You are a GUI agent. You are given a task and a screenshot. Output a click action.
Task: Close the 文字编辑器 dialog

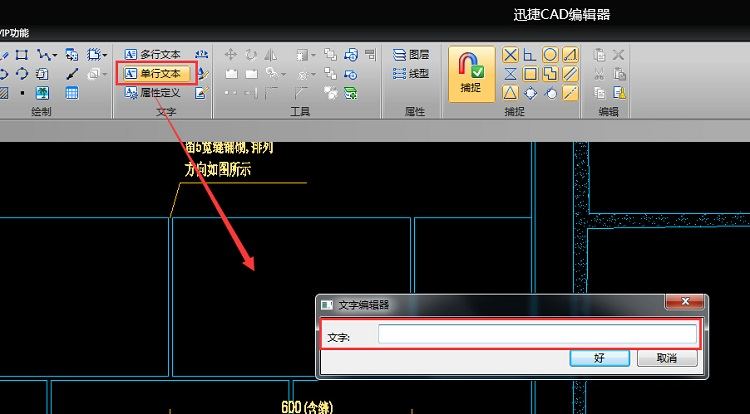(x=685, y=303)
